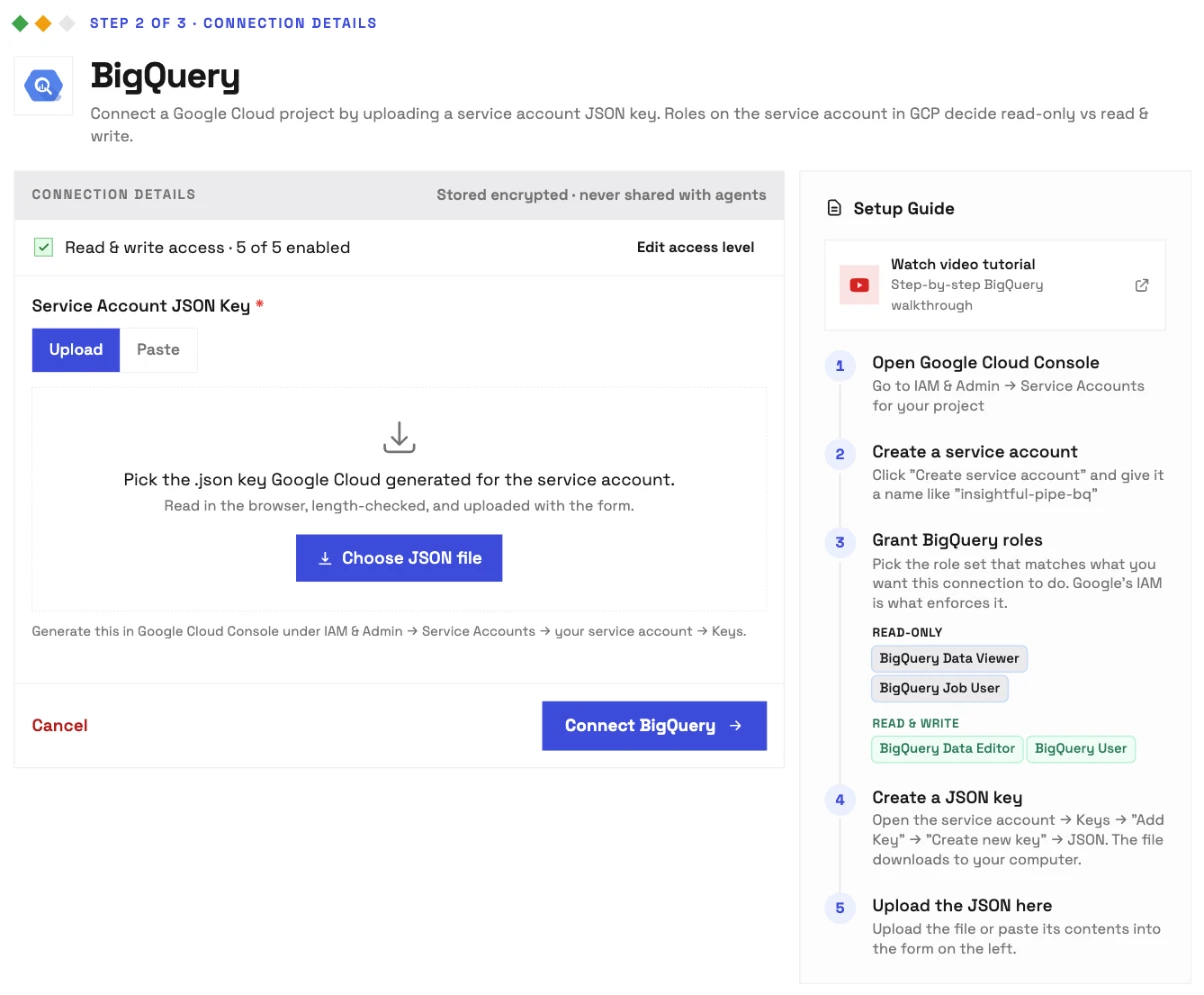Click the Connect BigQuery button
1204x995 pixels.
[654, 726]
